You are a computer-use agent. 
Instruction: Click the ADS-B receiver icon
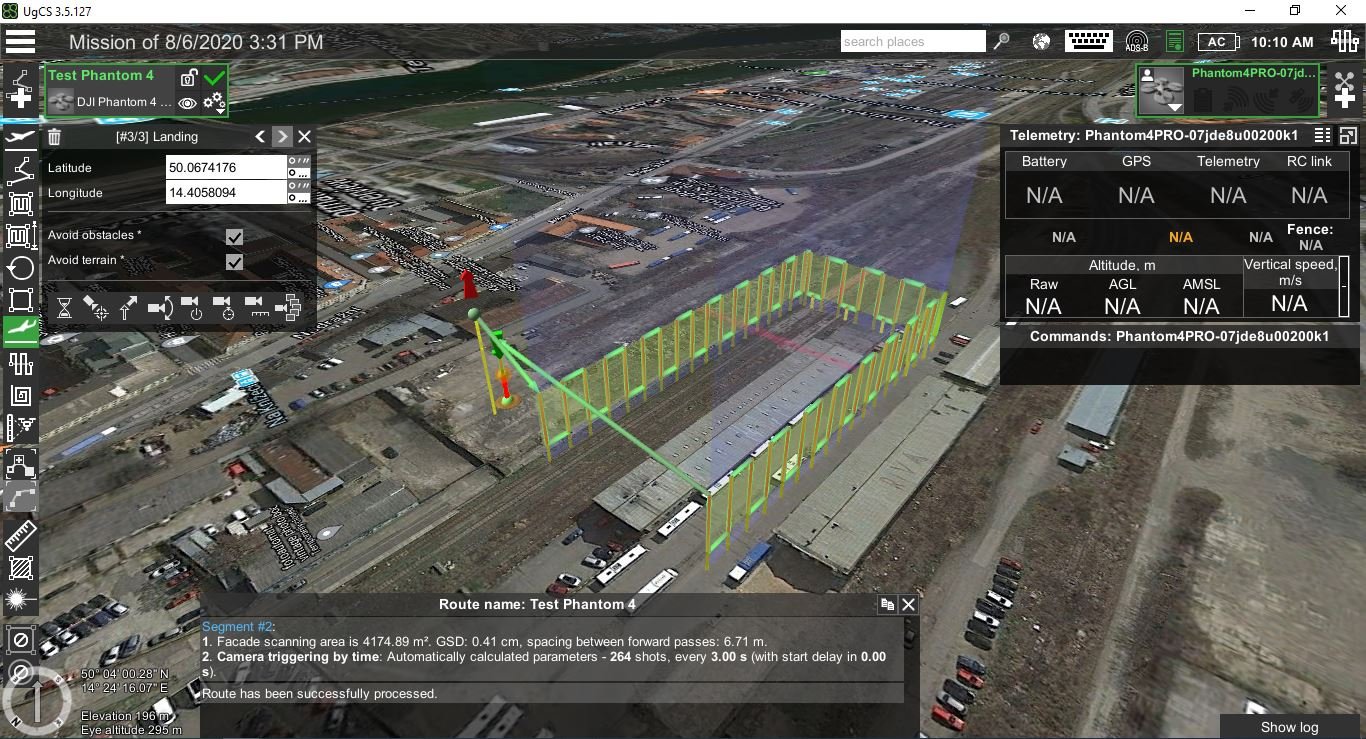(1136, 42)
